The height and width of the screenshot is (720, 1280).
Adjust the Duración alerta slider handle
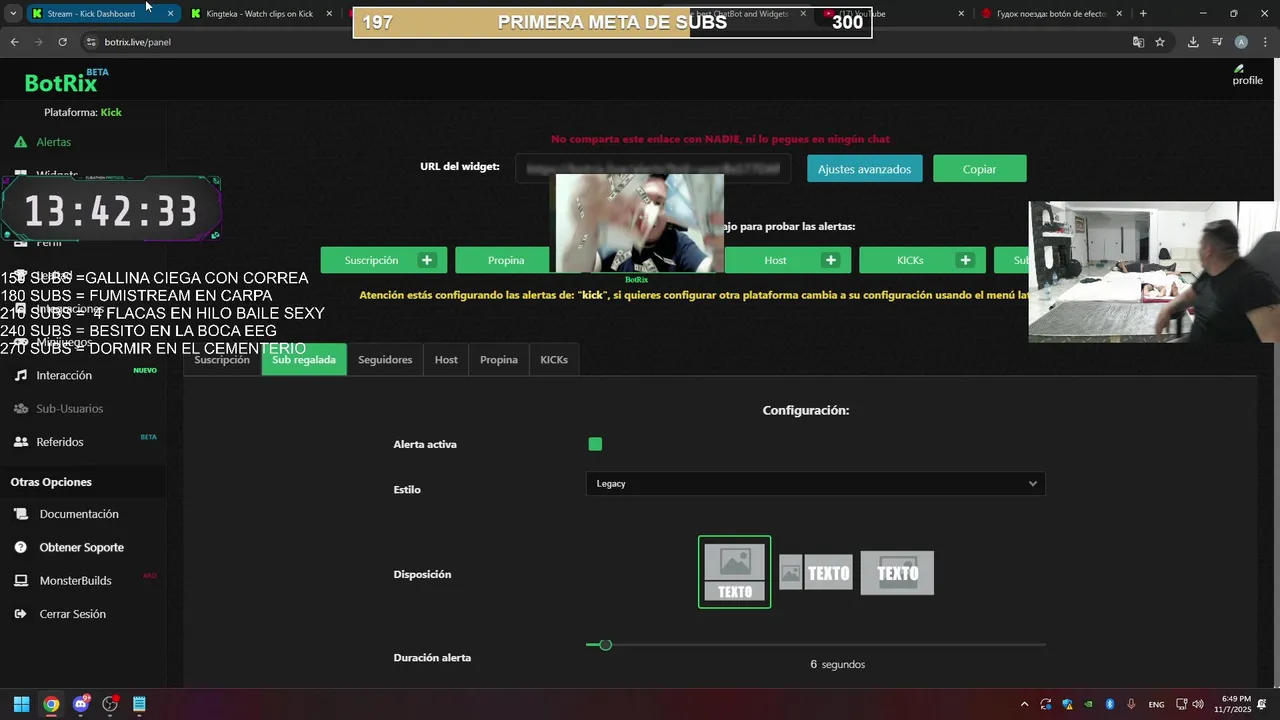click(605, 645)
